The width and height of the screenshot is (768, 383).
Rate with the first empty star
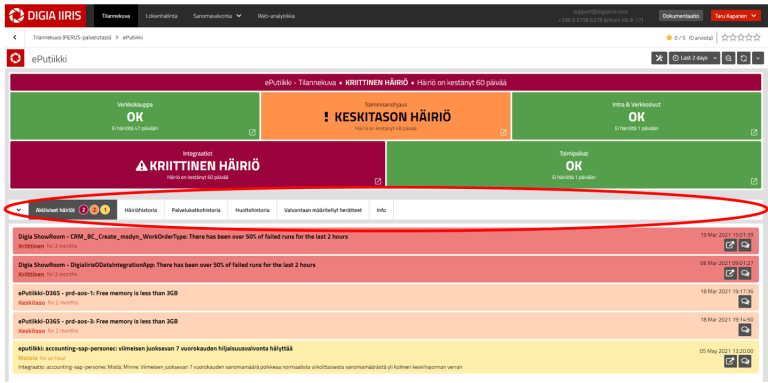tap(725, 38)
